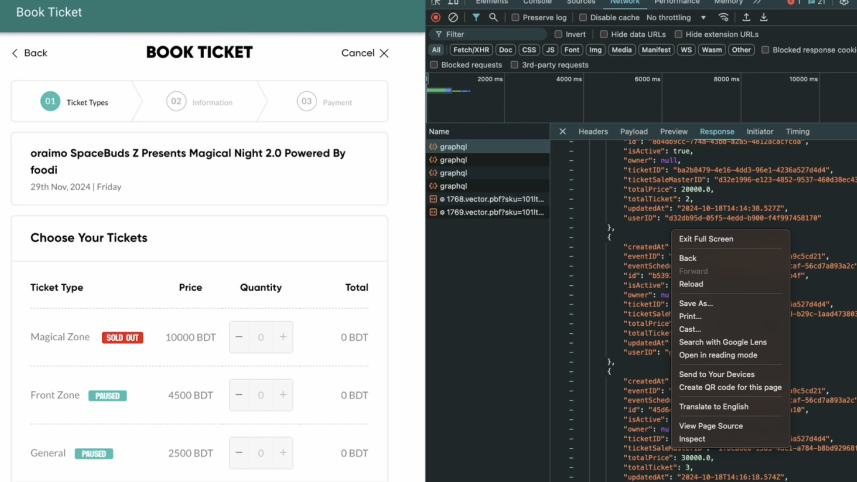Image resolution: width=857 pixels, height=482 pixels.
Task: Cancel the ticket booking
Action: (x=364, y=53)
